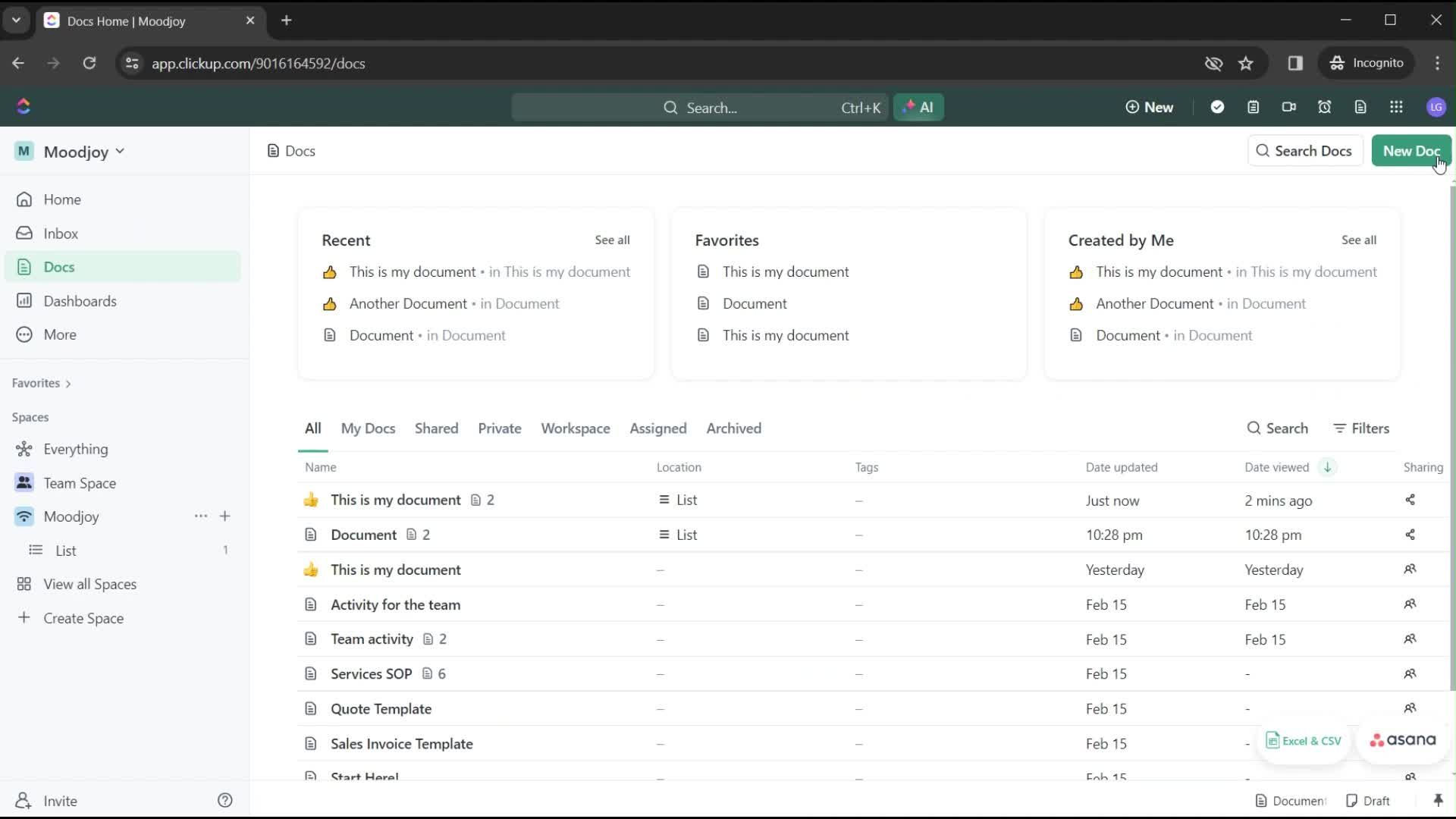The width and height of the screenshot is (1456, 819).
Task: Open Search Docs button
Action: click(x=1306, y=151)
